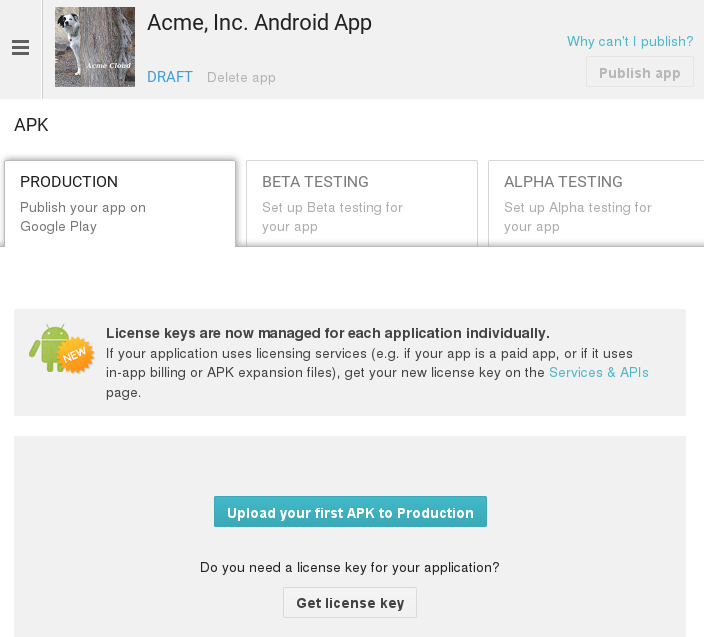Follow the Services & APIs link
The image size is (704, 637).
599,372
